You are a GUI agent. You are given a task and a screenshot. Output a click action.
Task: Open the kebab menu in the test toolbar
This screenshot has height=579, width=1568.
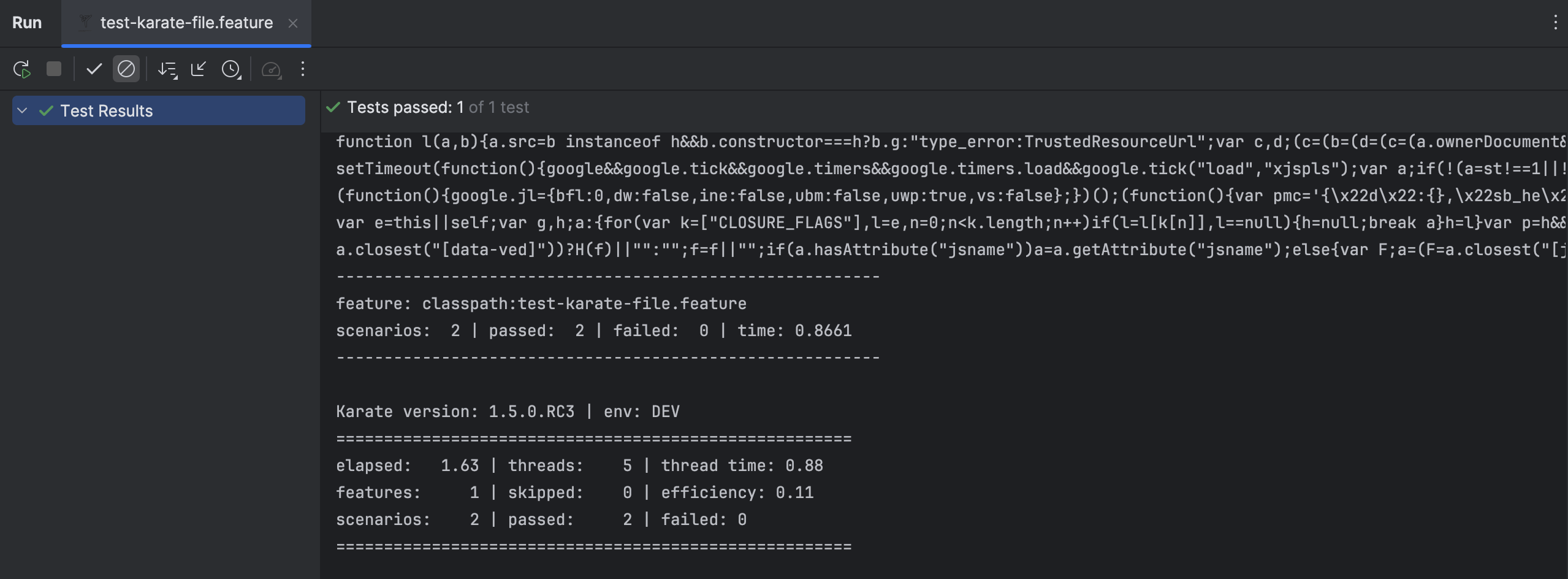[303, 69]
